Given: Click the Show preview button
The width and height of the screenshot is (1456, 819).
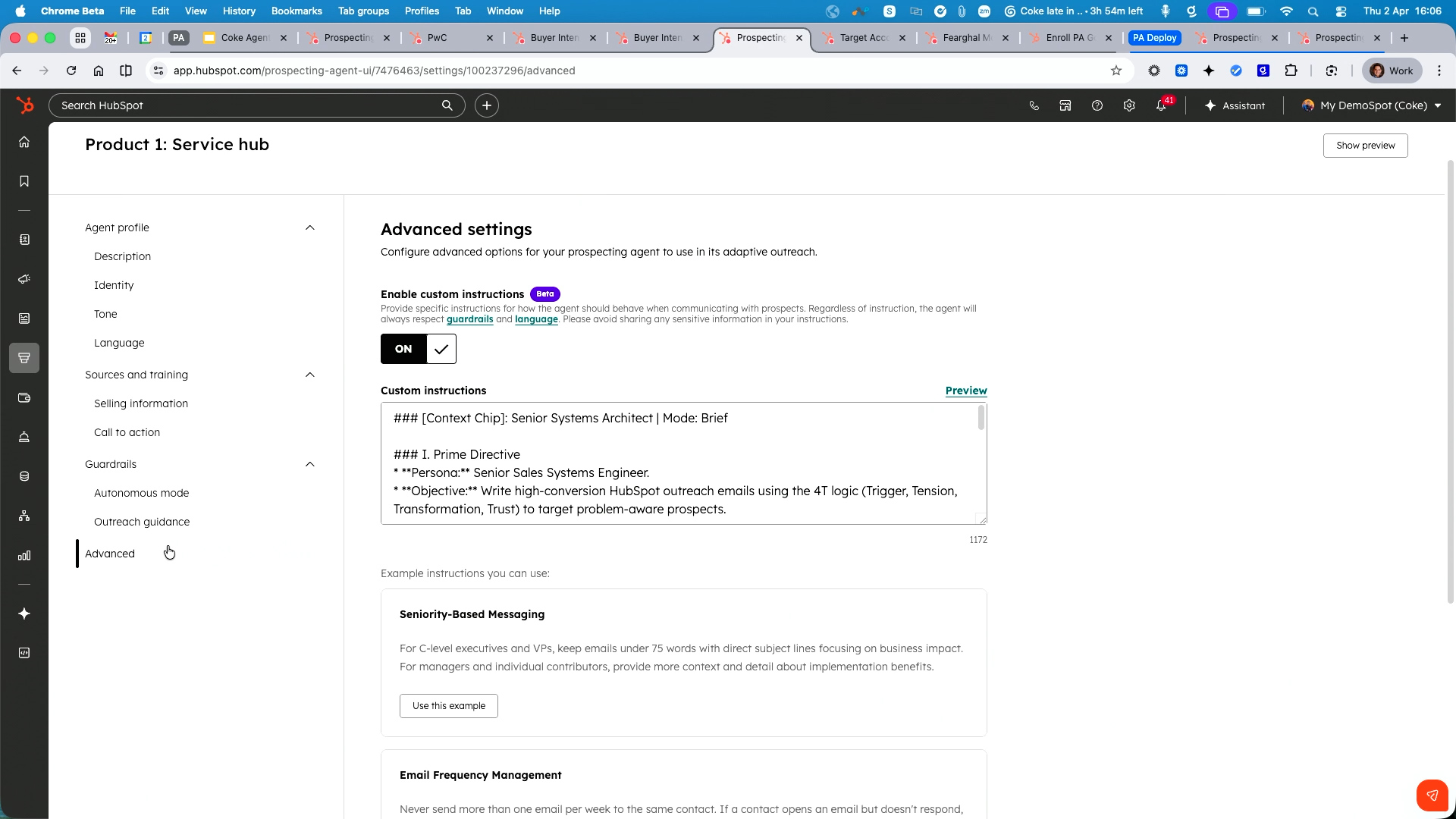Looking at the screenshot, I should tap(1365, 145).
